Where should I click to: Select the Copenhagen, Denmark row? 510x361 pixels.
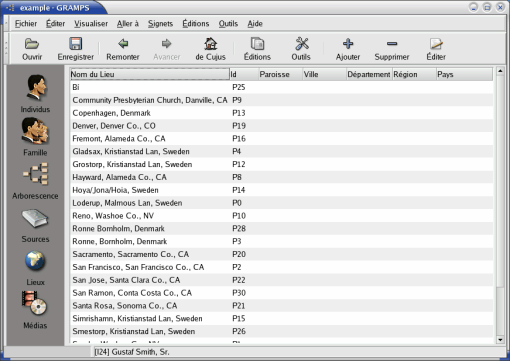[281, 113]
